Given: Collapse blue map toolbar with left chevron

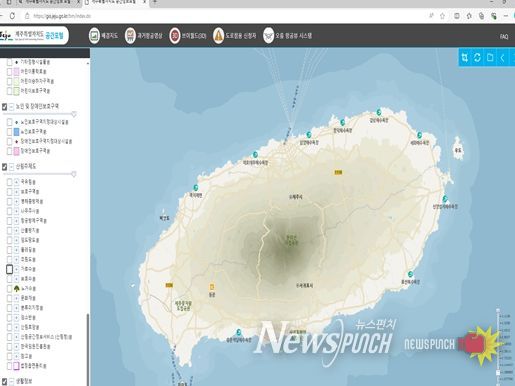Looking at the screenshot, I should pyautogui.click(x=502, y=58).
